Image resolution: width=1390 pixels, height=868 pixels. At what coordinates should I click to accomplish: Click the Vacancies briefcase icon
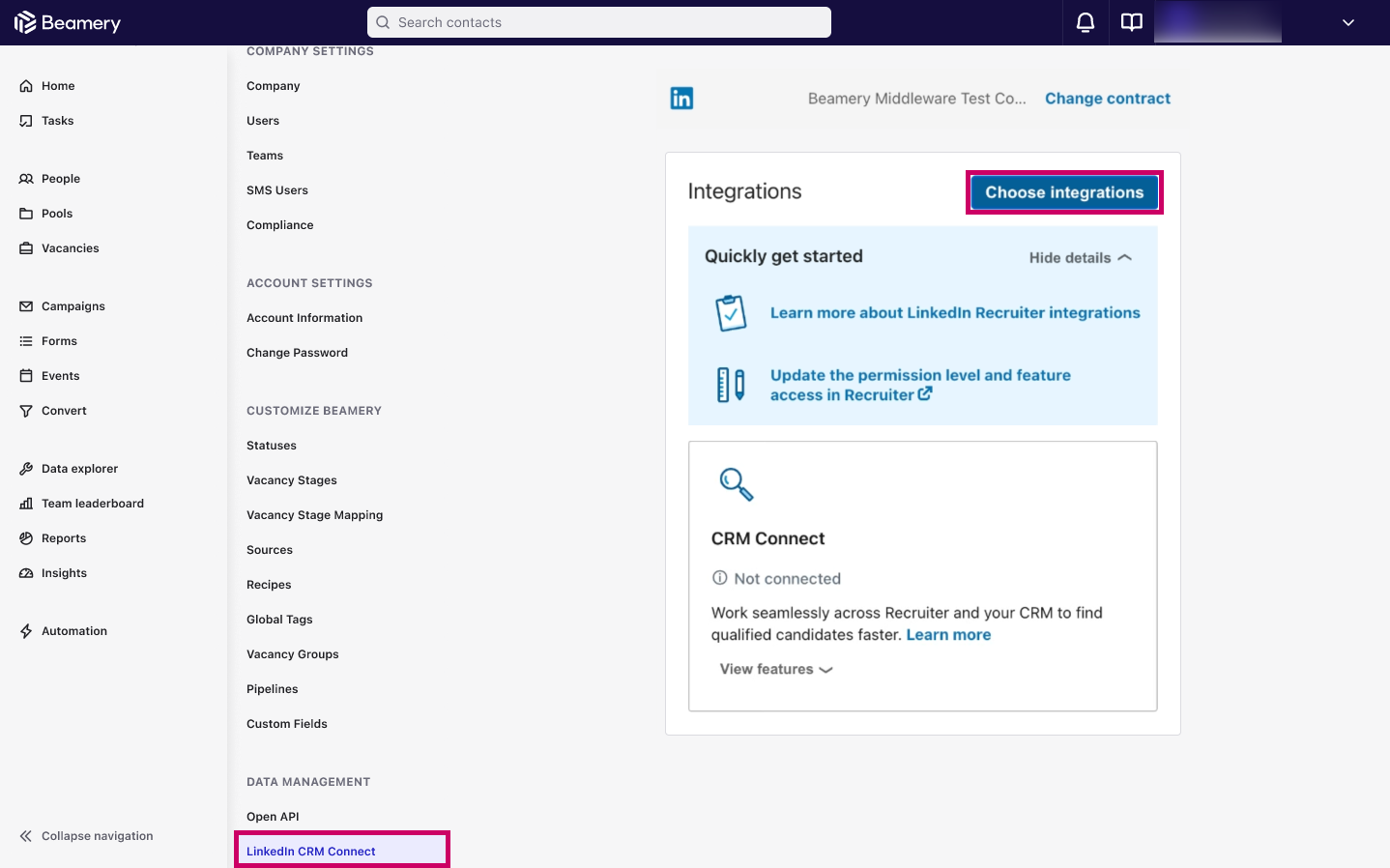tap(26, 248)
